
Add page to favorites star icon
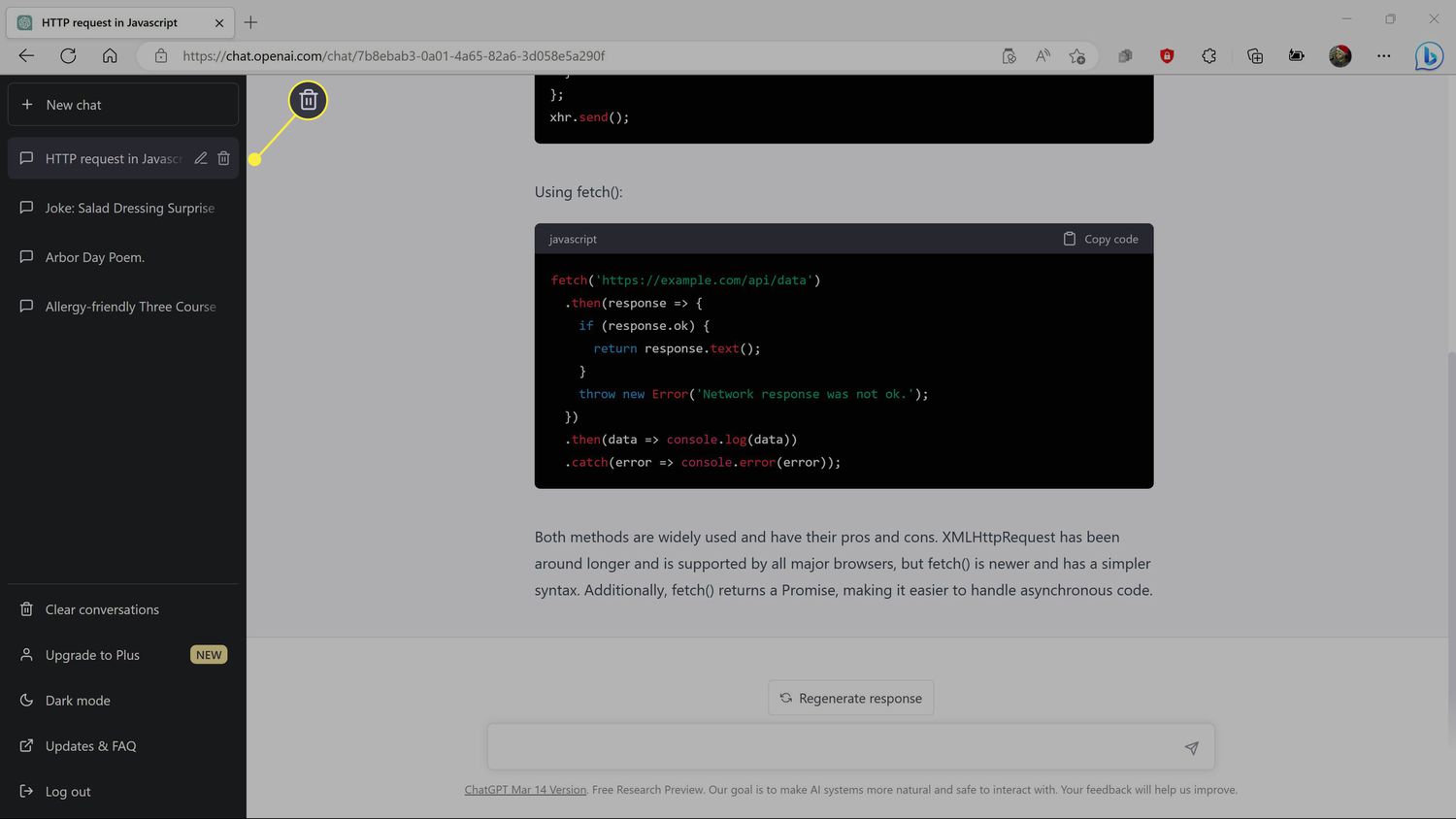pos(1076,56)
